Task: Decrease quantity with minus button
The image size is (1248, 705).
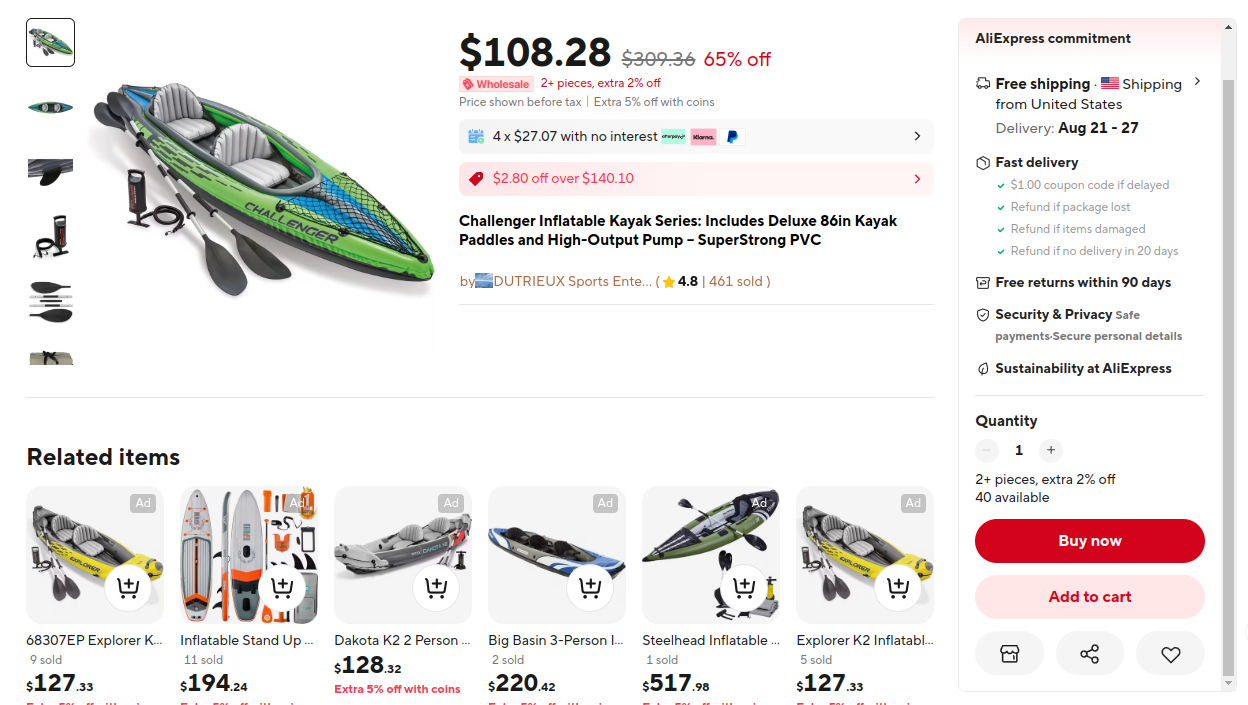Action: click(x=987, y=450)
